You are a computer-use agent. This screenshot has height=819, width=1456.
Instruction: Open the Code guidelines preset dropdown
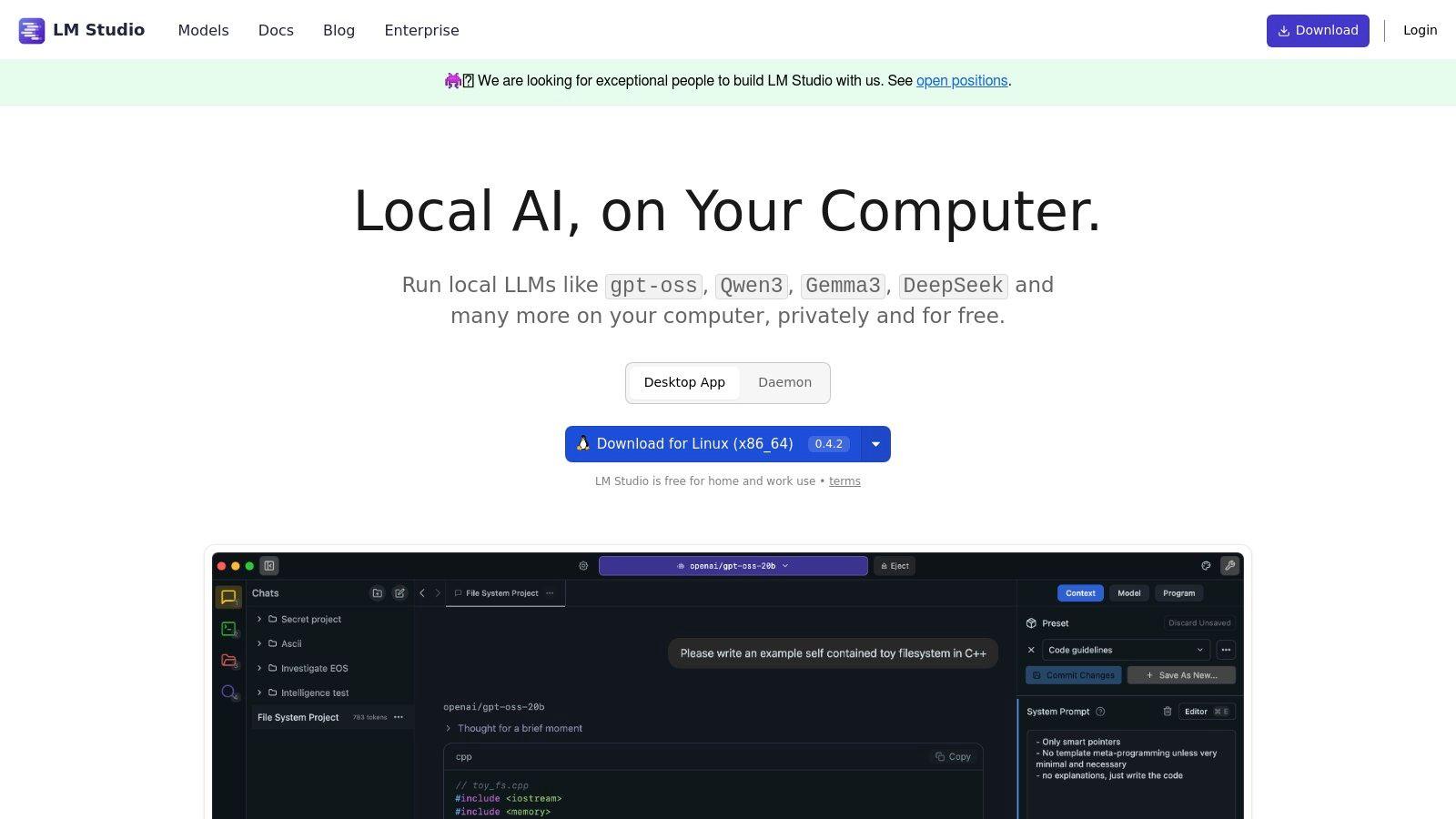[1126, 651]
